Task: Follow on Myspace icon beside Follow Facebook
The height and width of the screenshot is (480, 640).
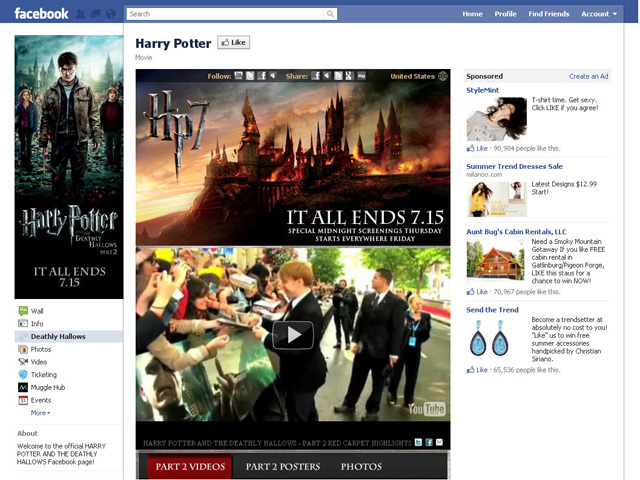Action: (x=273, y=76)
